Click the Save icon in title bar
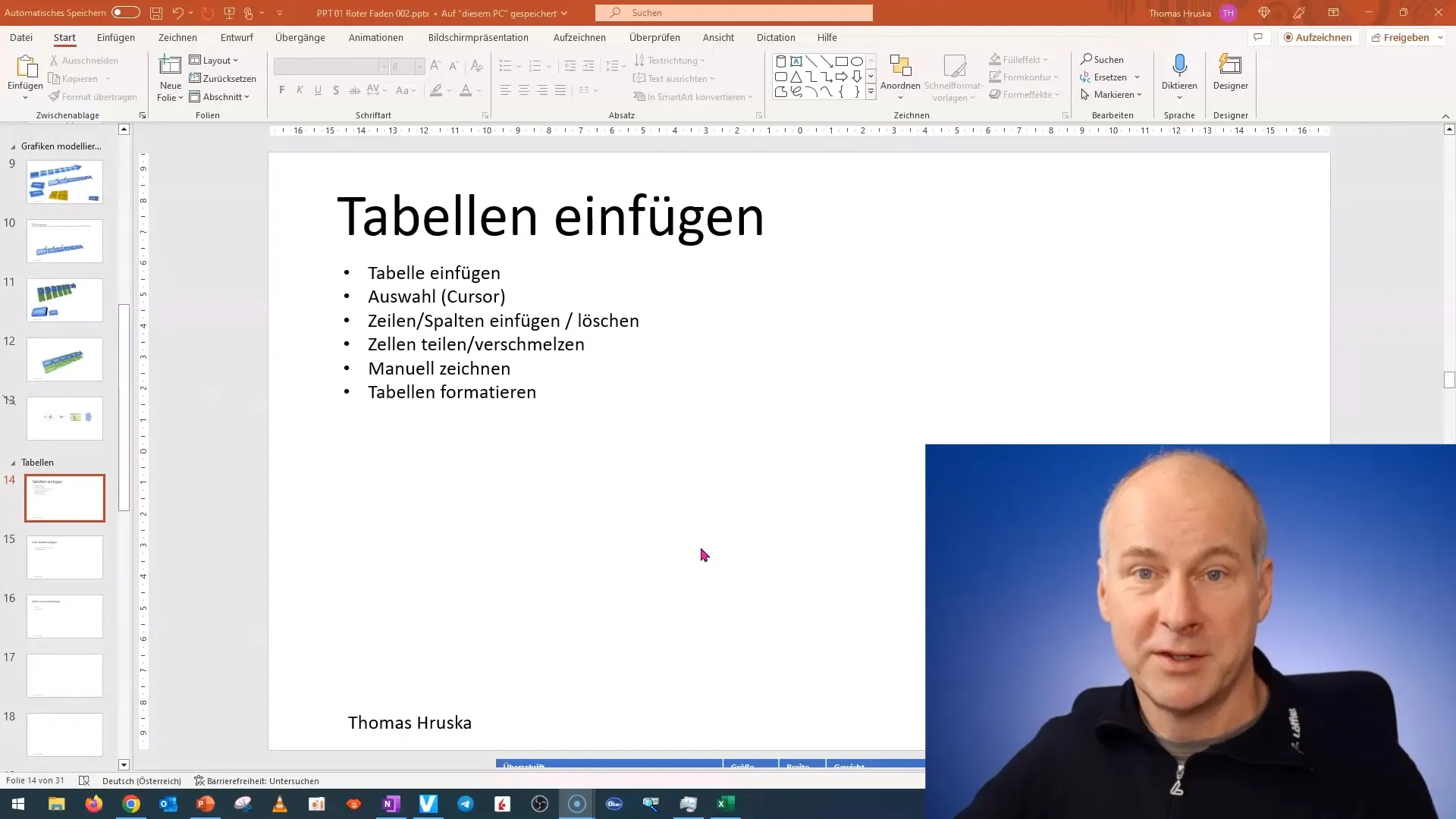The height and width of the screenshot is (819, 1456). click(x=155, y=13)
